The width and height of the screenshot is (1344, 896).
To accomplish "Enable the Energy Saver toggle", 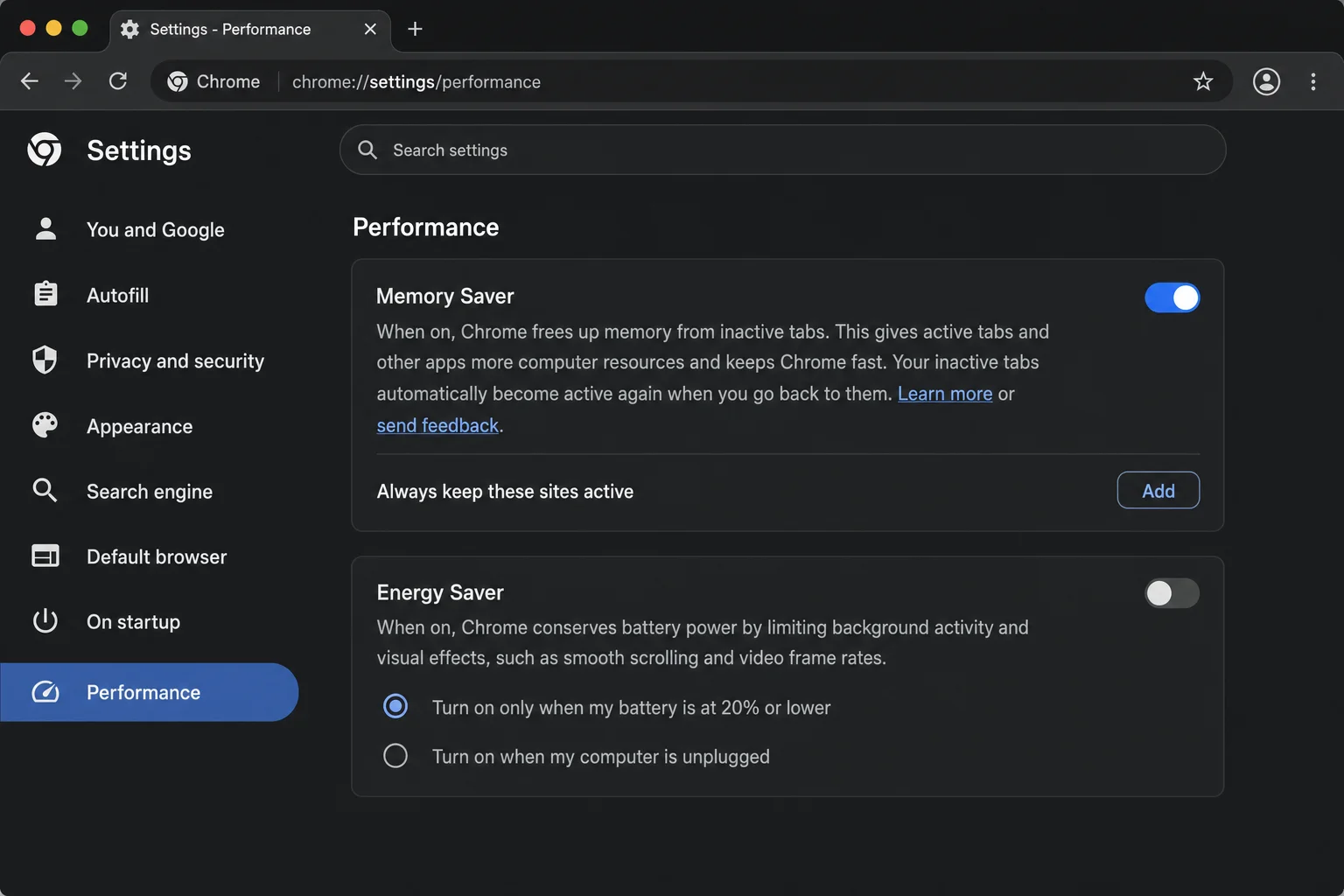I will (x=1172, y=593).
